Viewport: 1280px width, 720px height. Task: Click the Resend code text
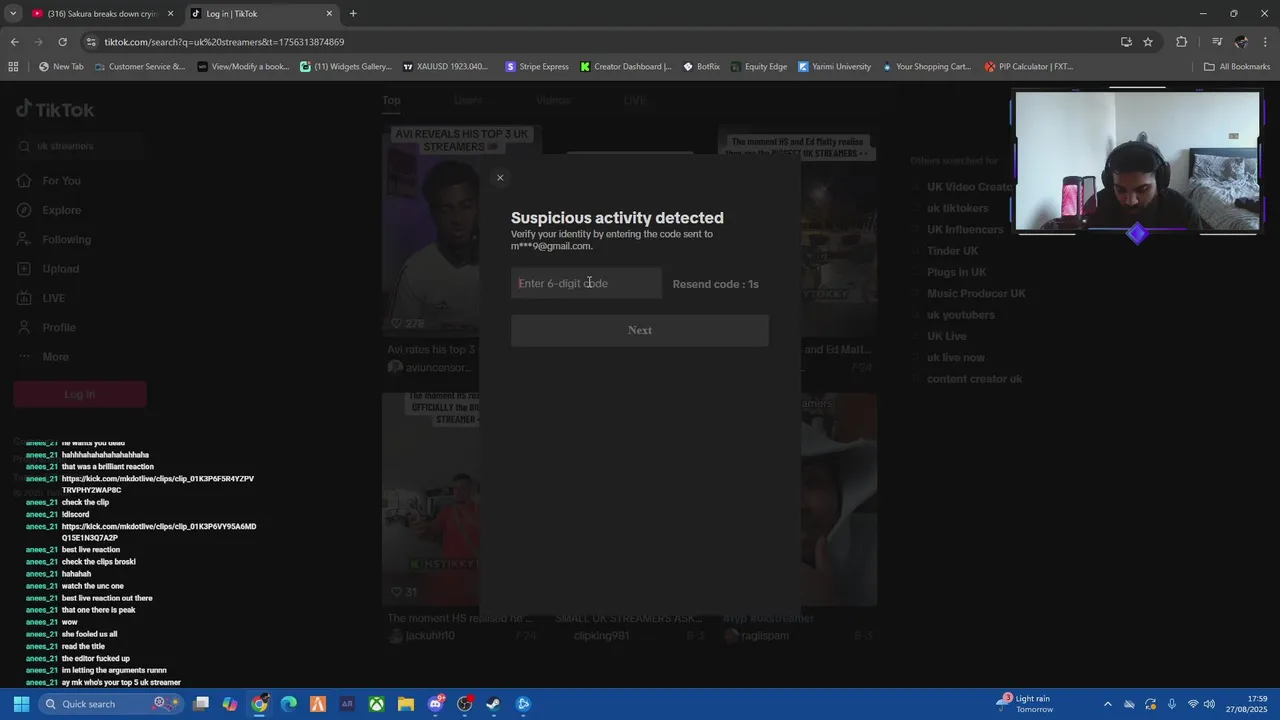coord(715,284)
